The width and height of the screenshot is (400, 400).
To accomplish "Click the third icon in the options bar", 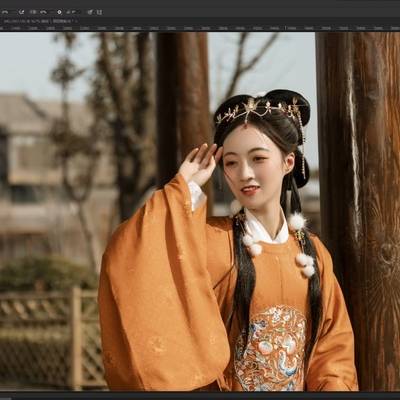I will 33,12.
